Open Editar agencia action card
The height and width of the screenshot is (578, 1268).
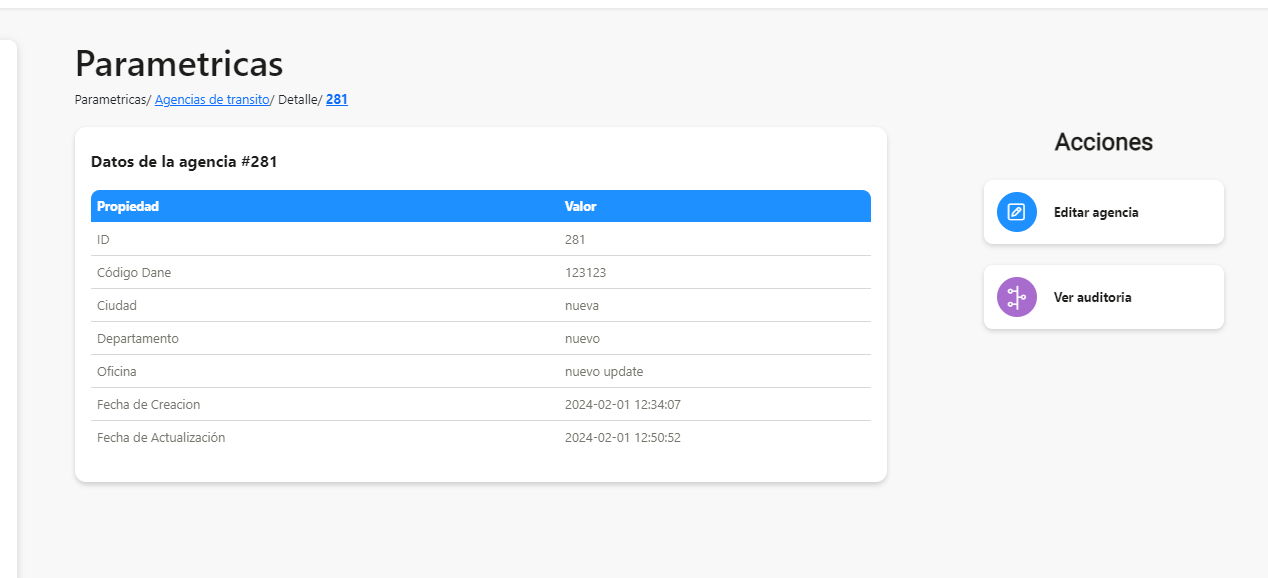point(1104,212)
